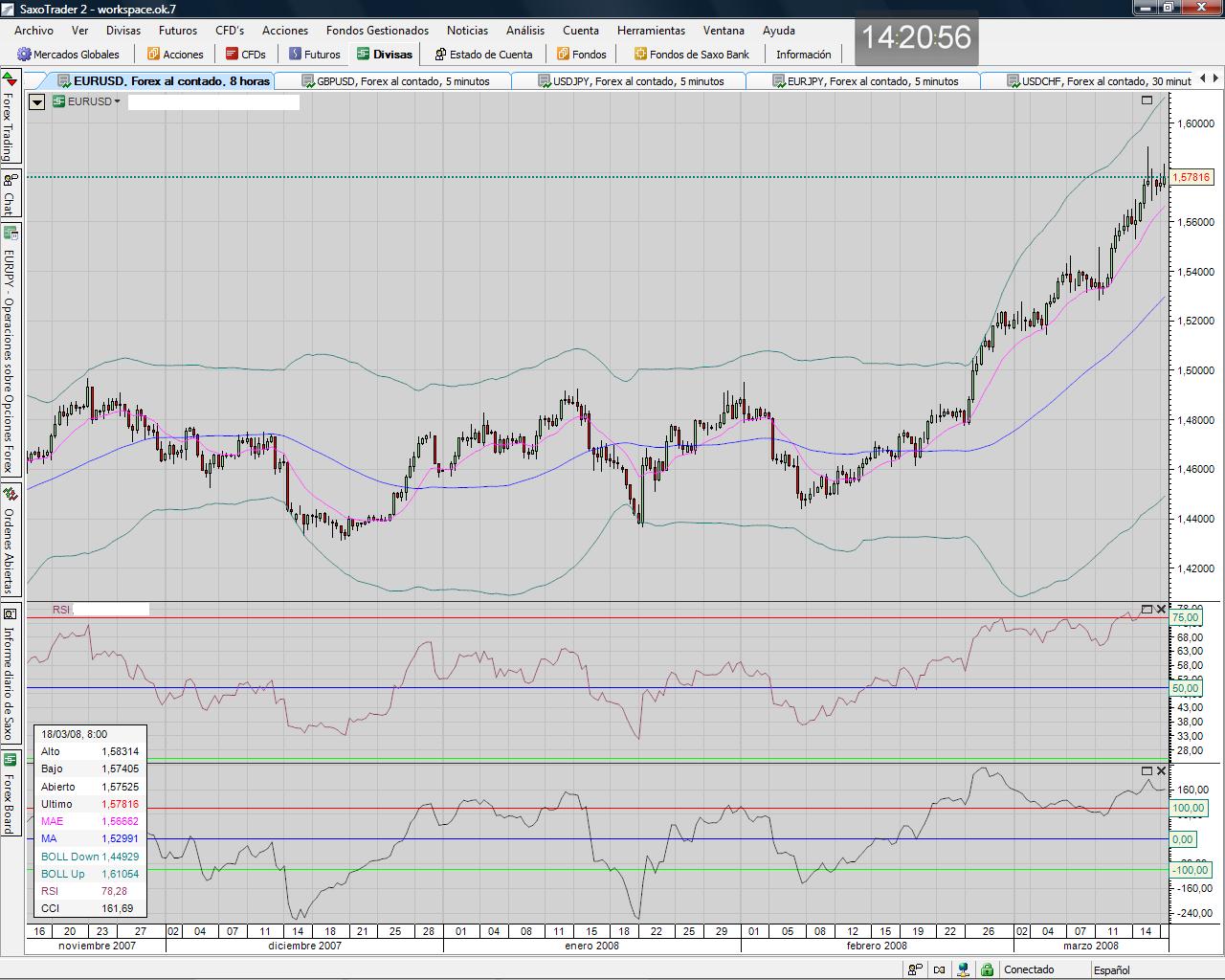Click the Información toolbar button
This screenshot has height=980, width=1225.
click(x=803, y=55)
